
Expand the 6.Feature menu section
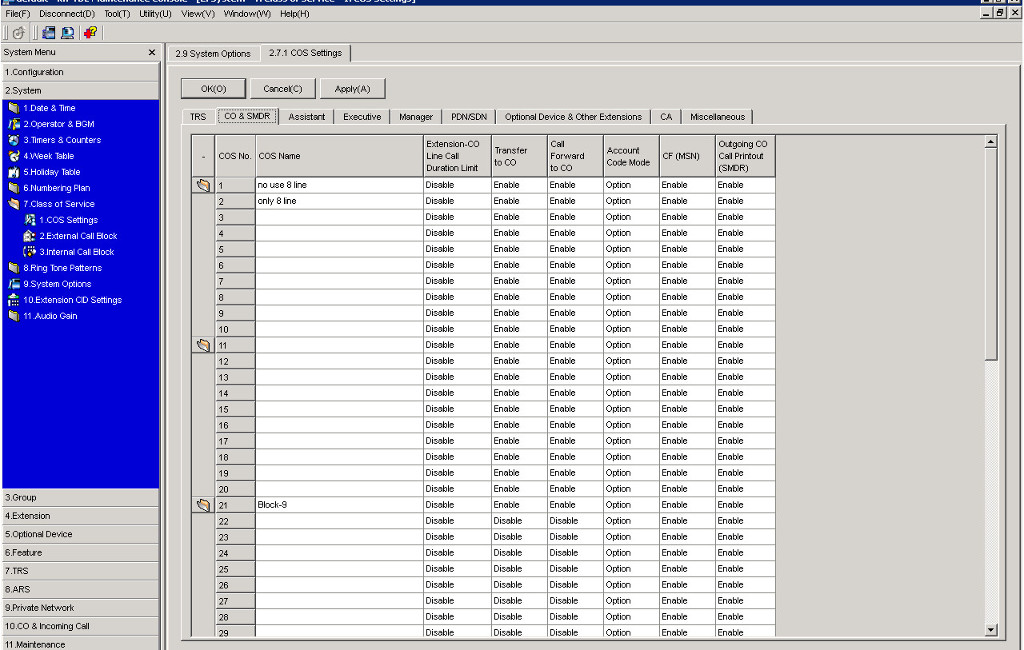(x=80, y=552)
